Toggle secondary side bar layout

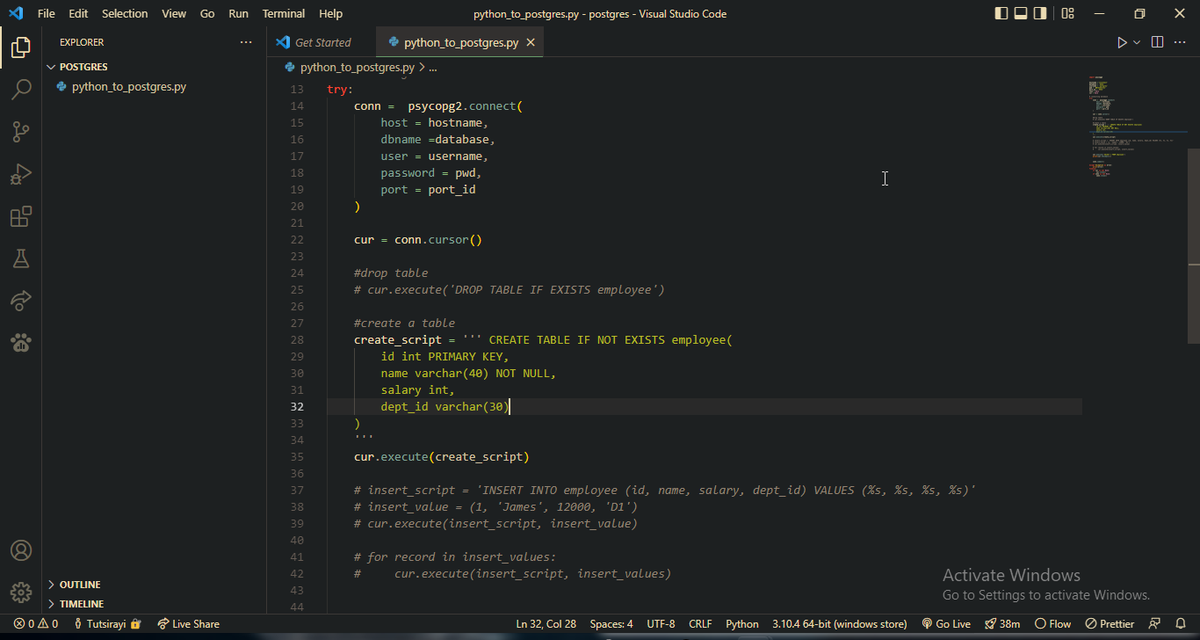[1041, 13]
